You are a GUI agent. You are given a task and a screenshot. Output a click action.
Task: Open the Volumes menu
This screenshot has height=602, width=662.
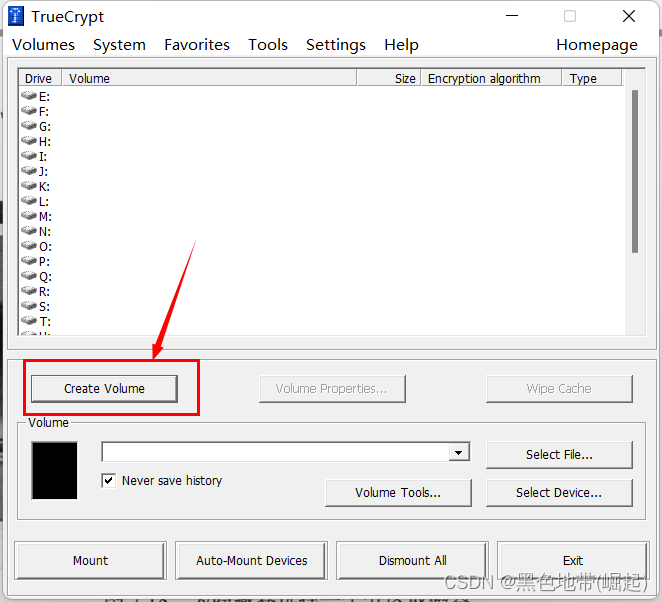(43, 45)
